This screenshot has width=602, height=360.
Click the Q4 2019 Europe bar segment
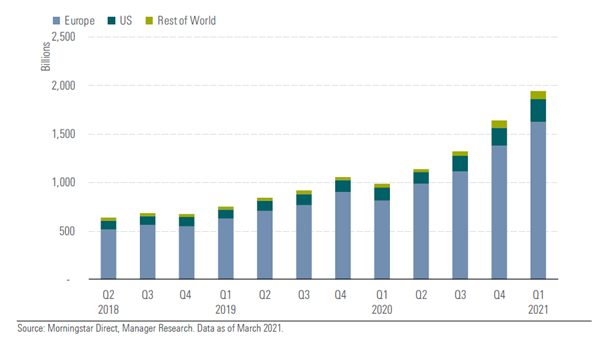click(x=343, y=235)
